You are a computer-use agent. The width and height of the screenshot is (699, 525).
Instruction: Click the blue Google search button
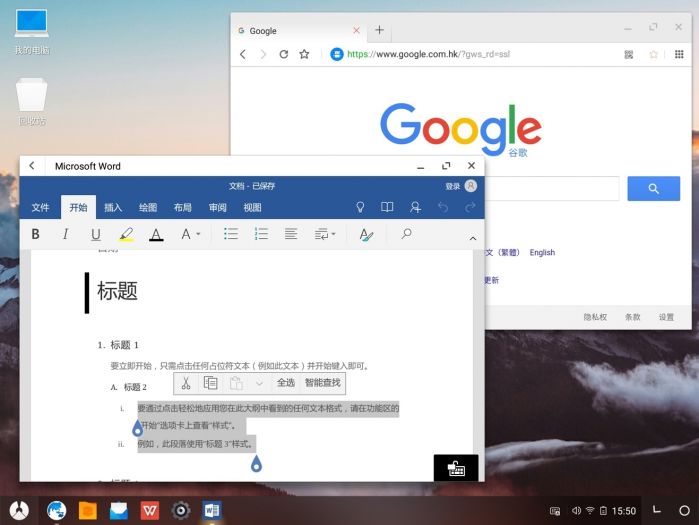click(x=654, y=189)
